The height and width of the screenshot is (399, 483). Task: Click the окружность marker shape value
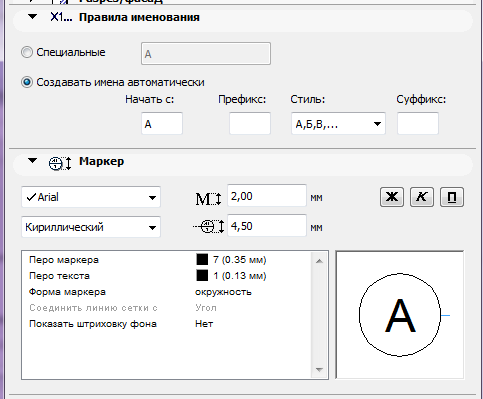223,292
